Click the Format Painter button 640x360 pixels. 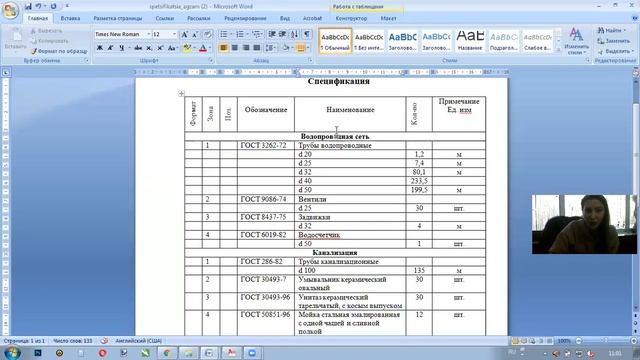60,51
